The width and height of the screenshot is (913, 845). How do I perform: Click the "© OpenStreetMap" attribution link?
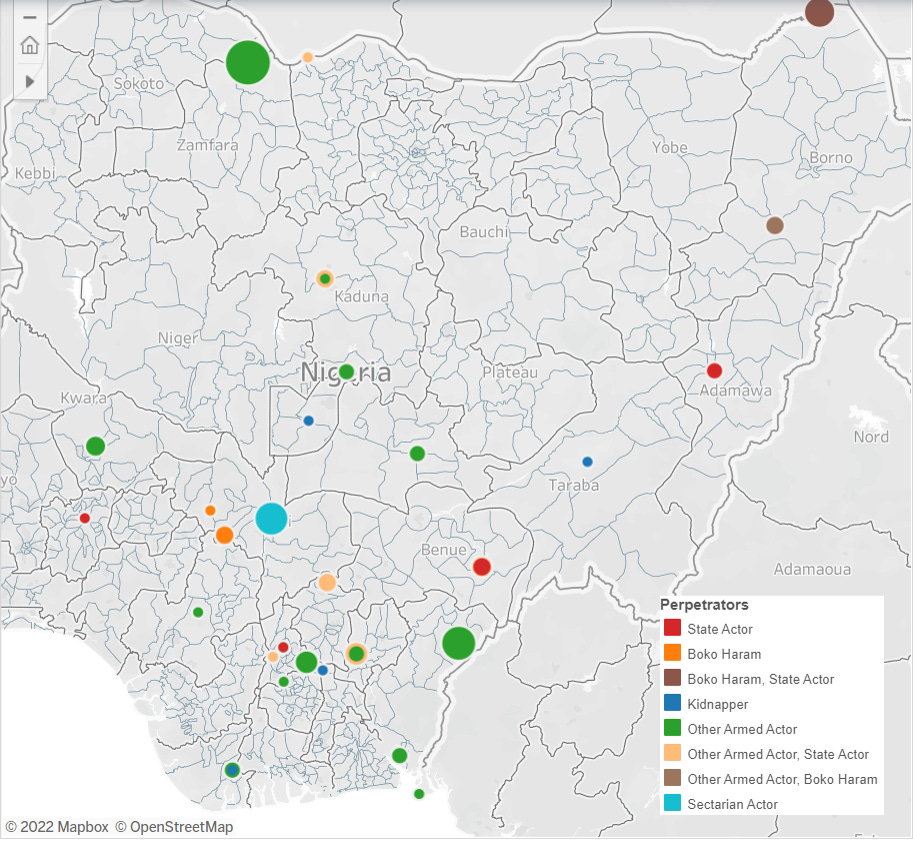click(176, 827)
